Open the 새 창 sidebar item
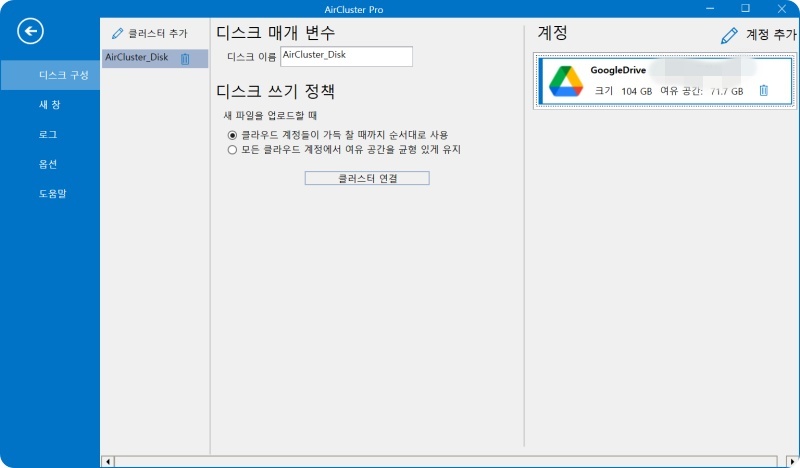This screenshot has width=800, height=468. click(50, 105)
